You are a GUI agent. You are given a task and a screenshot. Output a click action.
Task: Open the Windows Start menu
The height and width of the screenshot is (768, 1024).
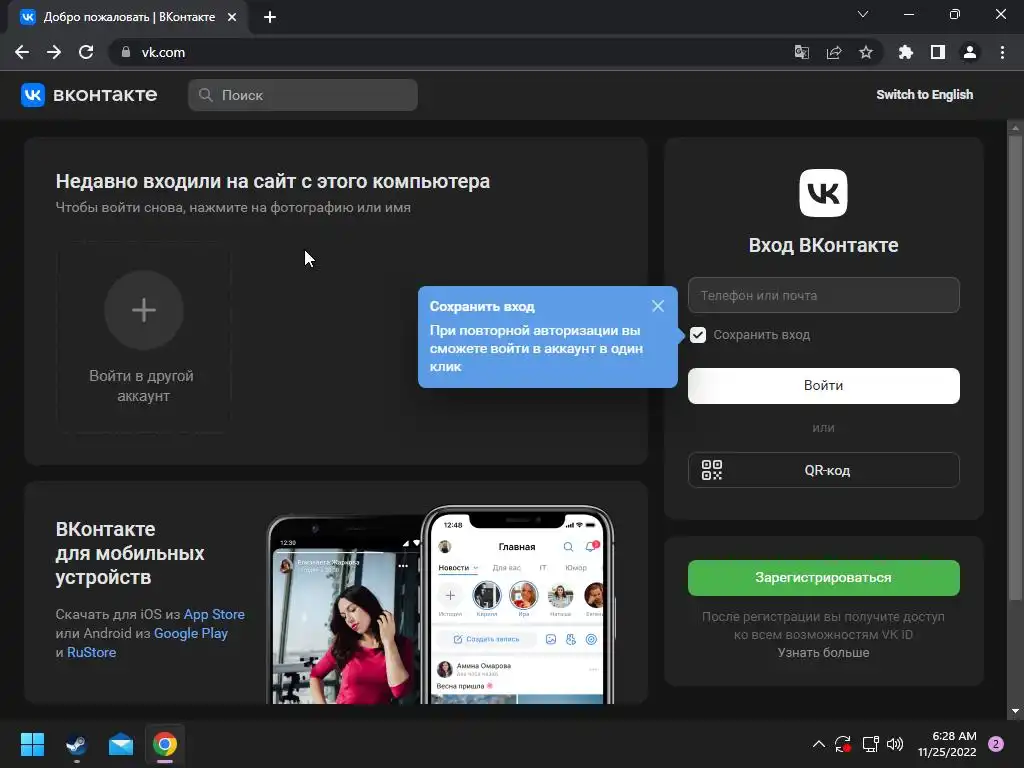click(x=32, y=744)
